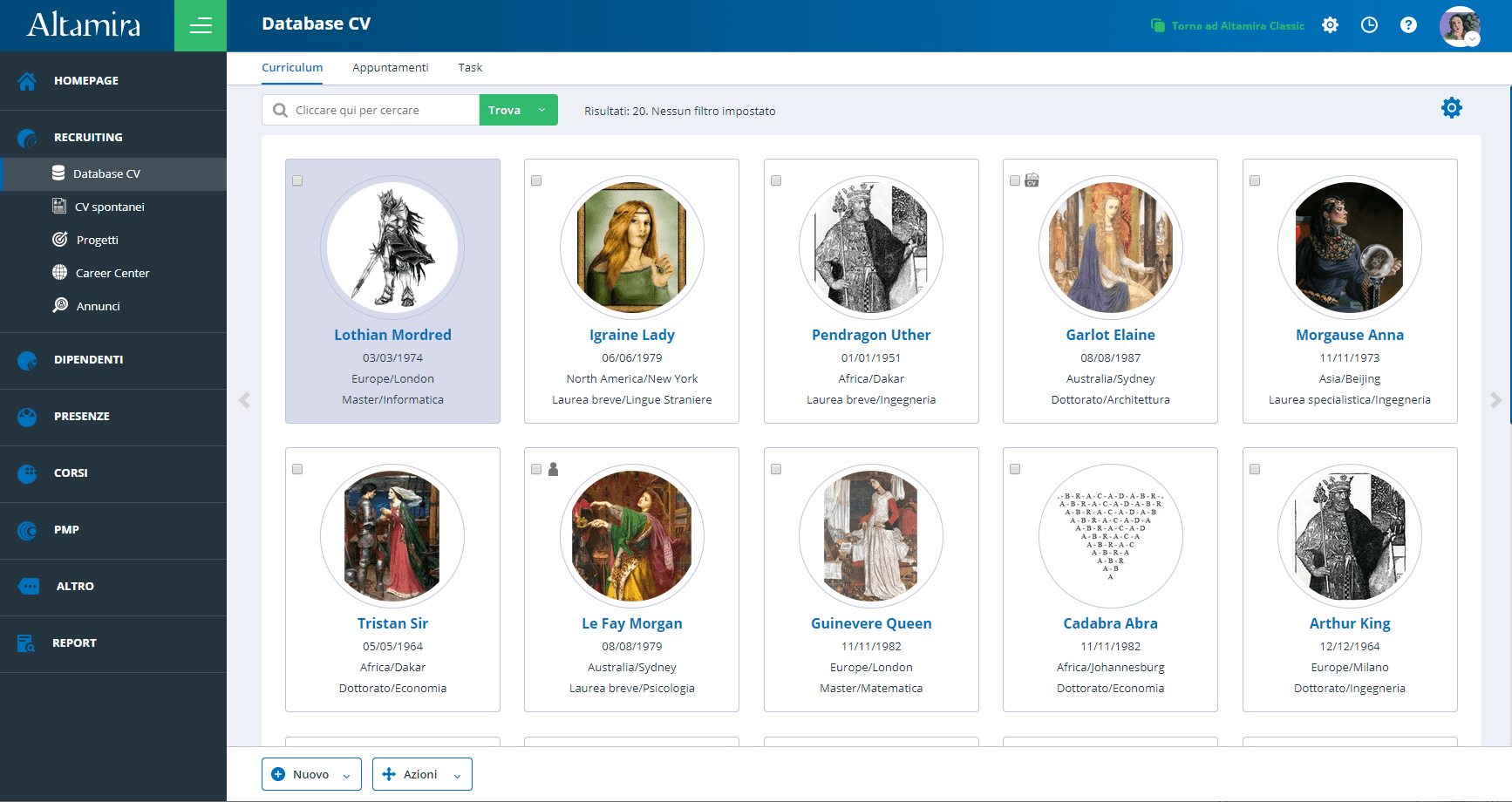Screen dimensions: 1512x802
Task: Open the Database CV sidebar icon
Action: pyautogui.click(x=59, y=173)
